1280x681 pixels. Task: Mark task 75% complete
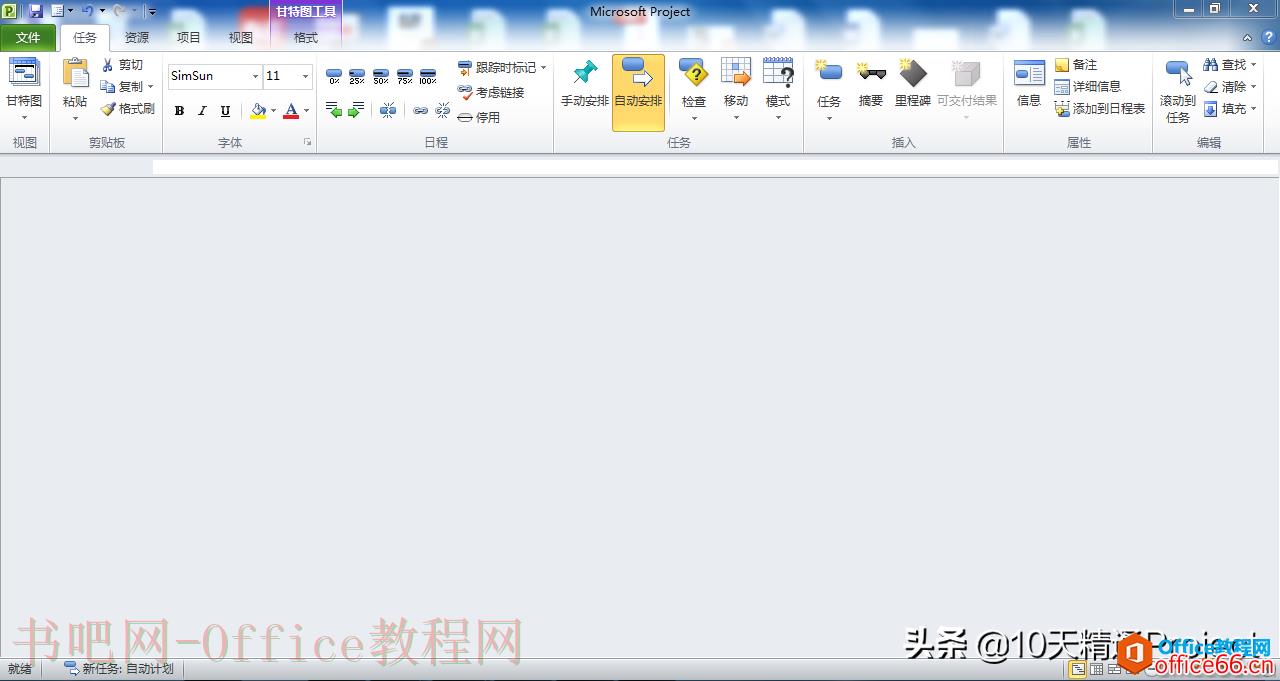pyautogui.click(x=405, y=77)
